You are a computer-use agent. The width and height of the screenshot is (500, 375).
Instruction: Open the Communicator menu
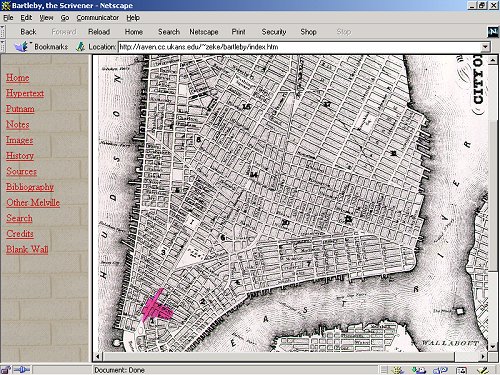point(98,18)
